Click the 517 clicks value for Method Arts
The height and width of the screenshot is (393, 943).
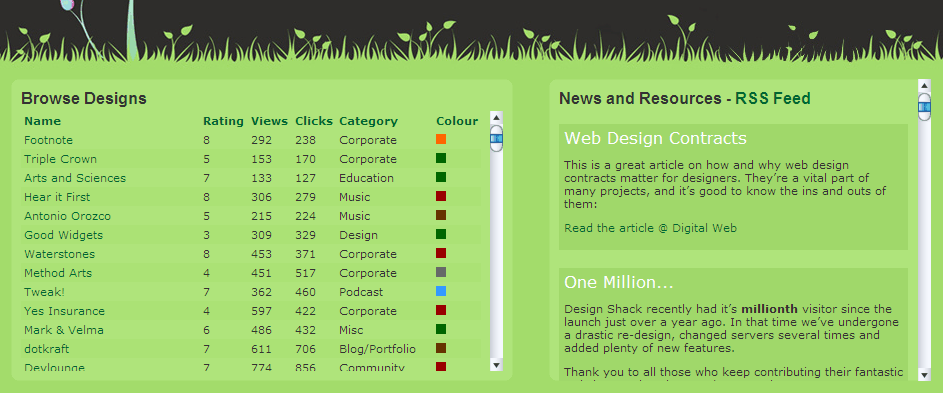tap(306, 273)
